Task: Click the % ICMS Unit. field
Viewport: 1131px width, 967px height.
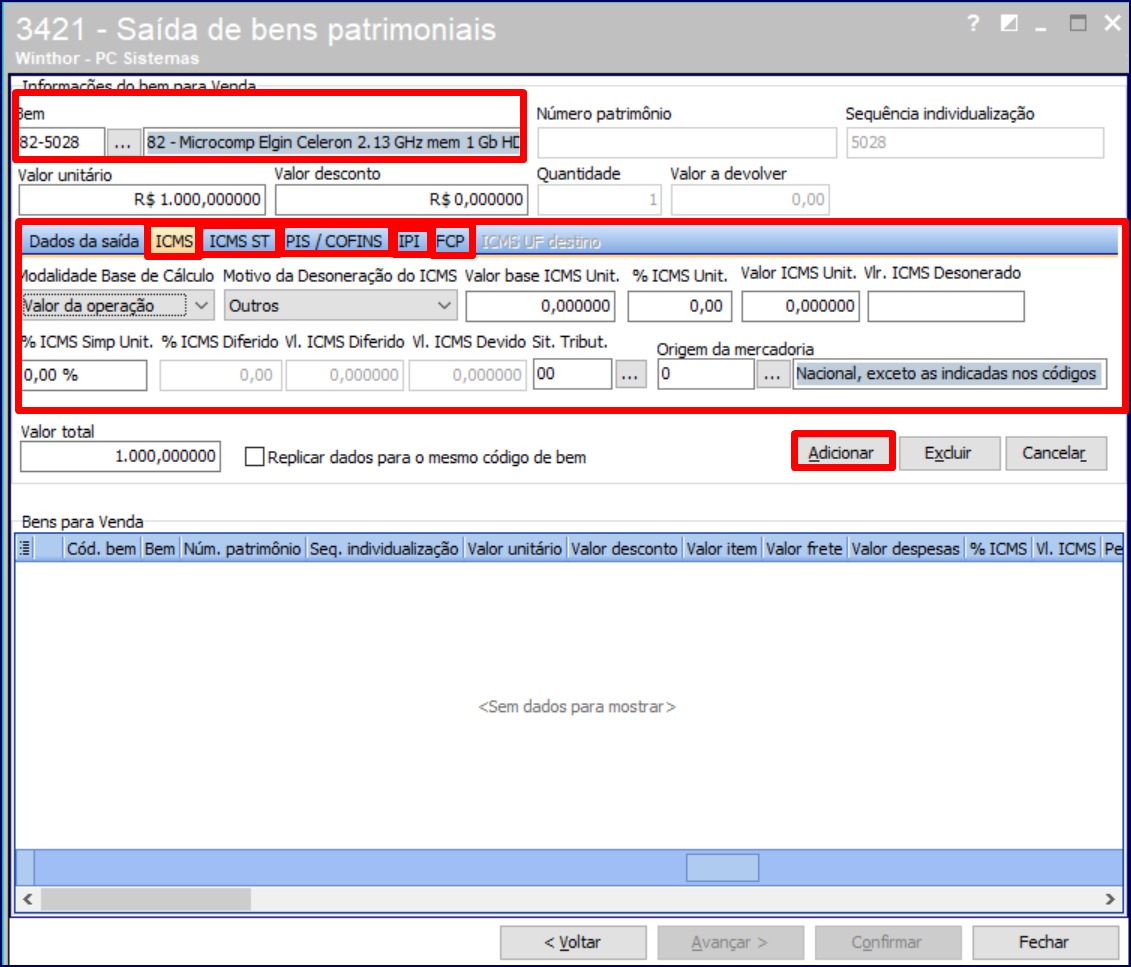Action: point(680,306)
